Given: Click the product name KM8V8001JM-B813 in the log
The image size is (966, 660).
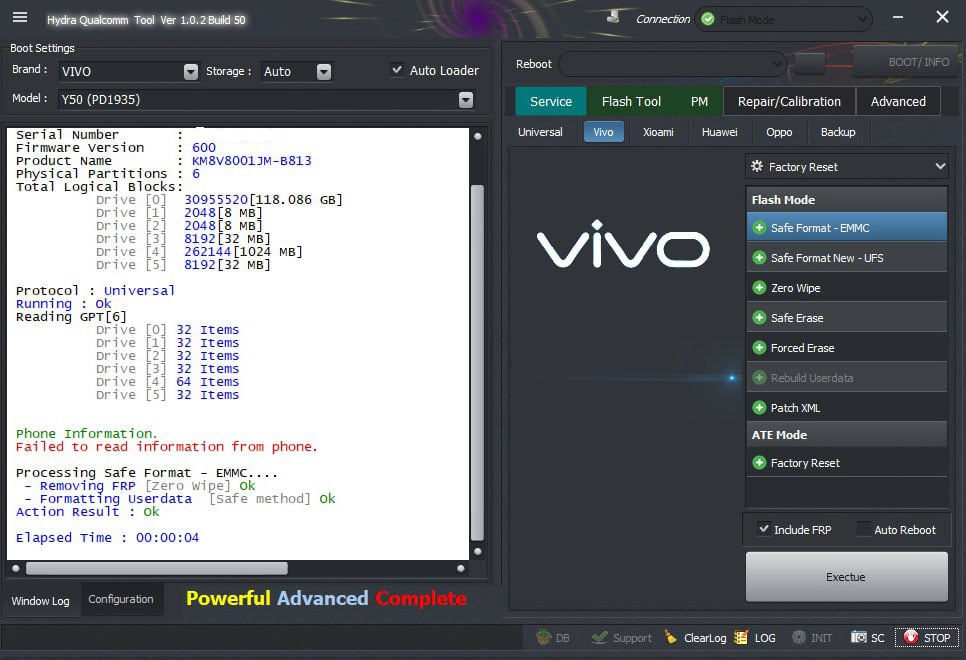Looking at the screenshot, I should (251, 161).
